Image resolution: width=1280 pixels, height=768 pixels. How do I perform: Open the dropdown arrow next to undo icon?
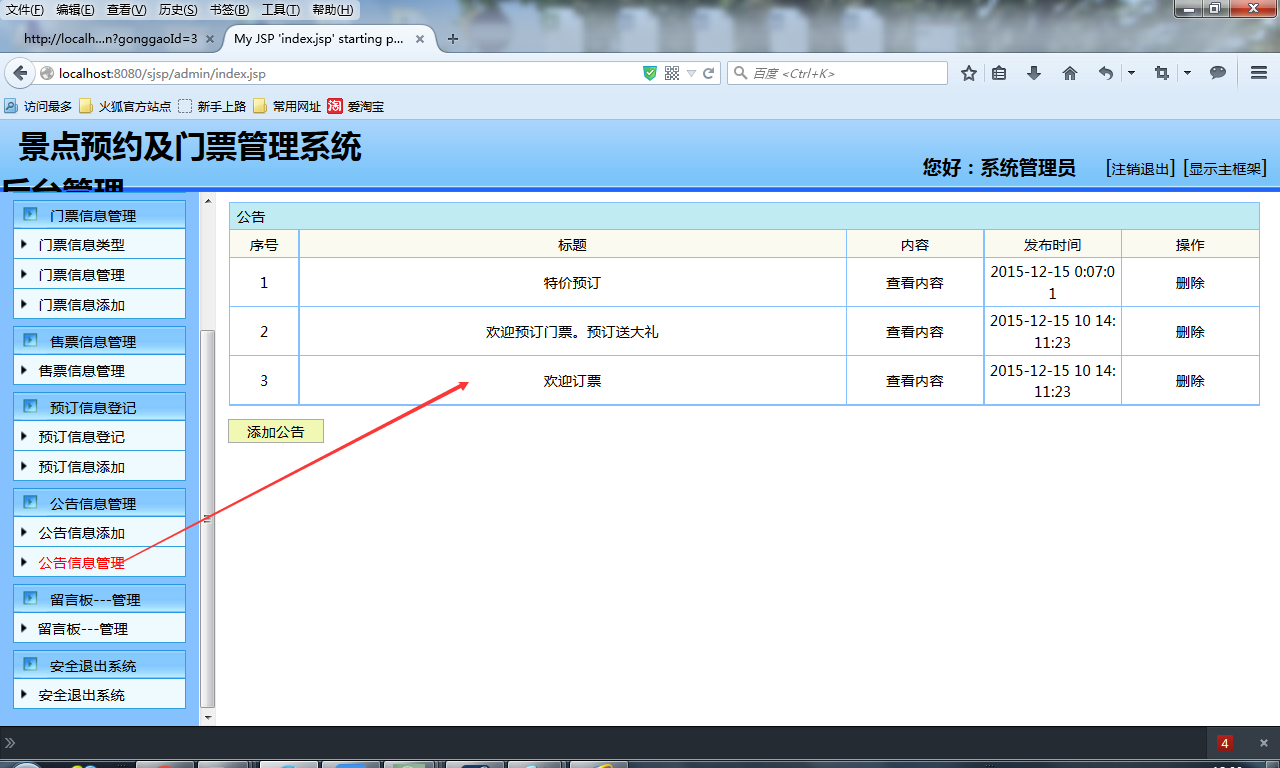tap(1131, 73)
